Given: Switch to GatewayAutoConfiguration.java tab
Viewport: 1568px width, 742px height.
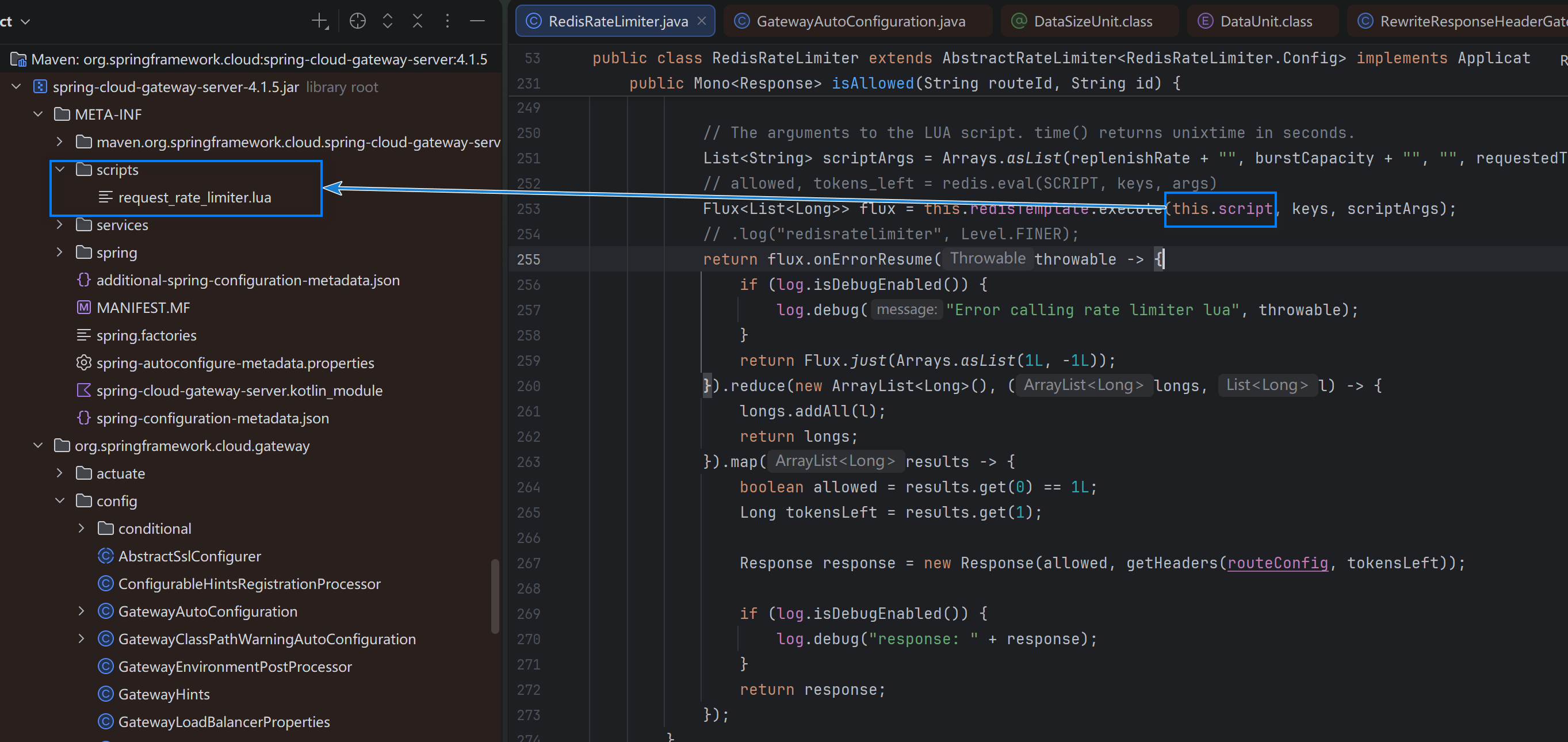Looking at the screenshot, I should (860, 21).
